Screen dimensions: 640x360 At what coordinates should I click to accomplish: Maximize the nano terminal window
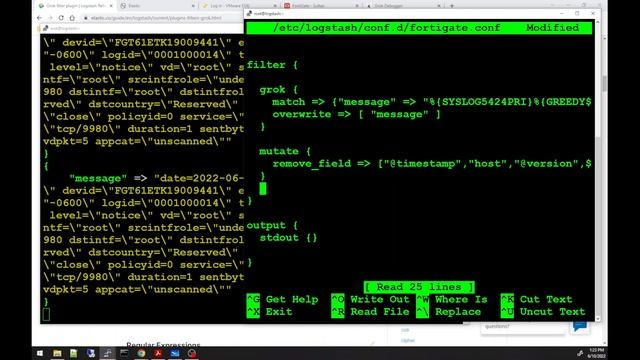(x=577, y=13)
